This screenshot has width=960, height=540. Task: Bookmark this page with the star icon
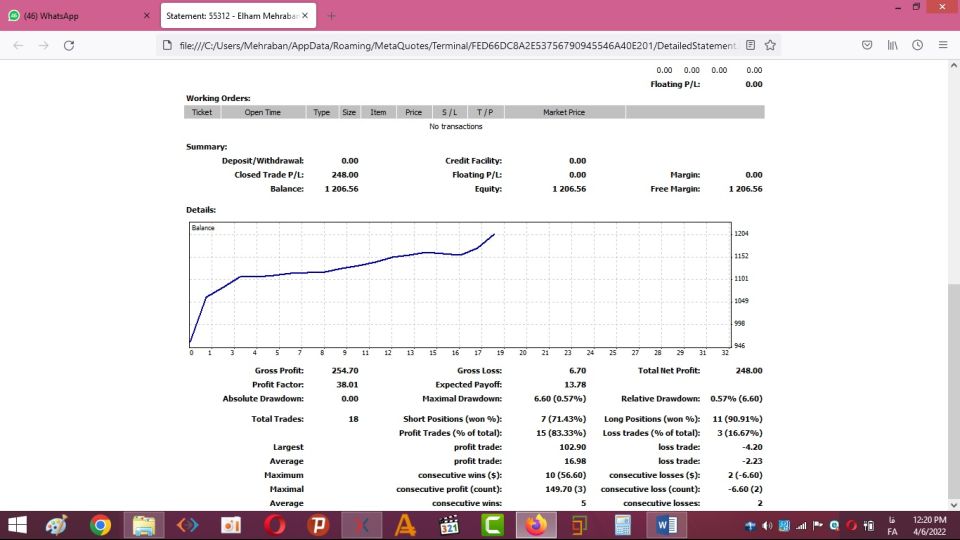click(x=772, y=45)
